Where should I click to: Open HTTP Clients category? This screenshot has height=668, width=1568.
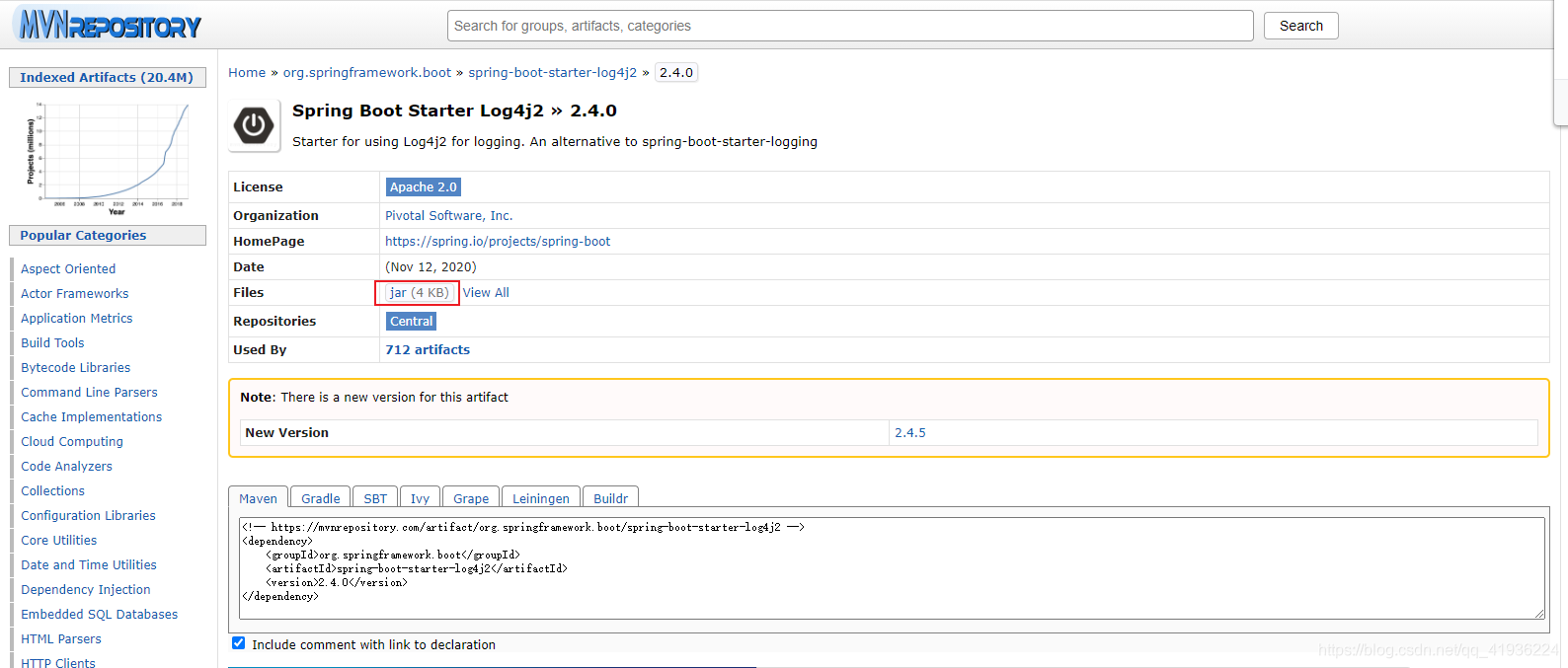(x=58, y=661)
